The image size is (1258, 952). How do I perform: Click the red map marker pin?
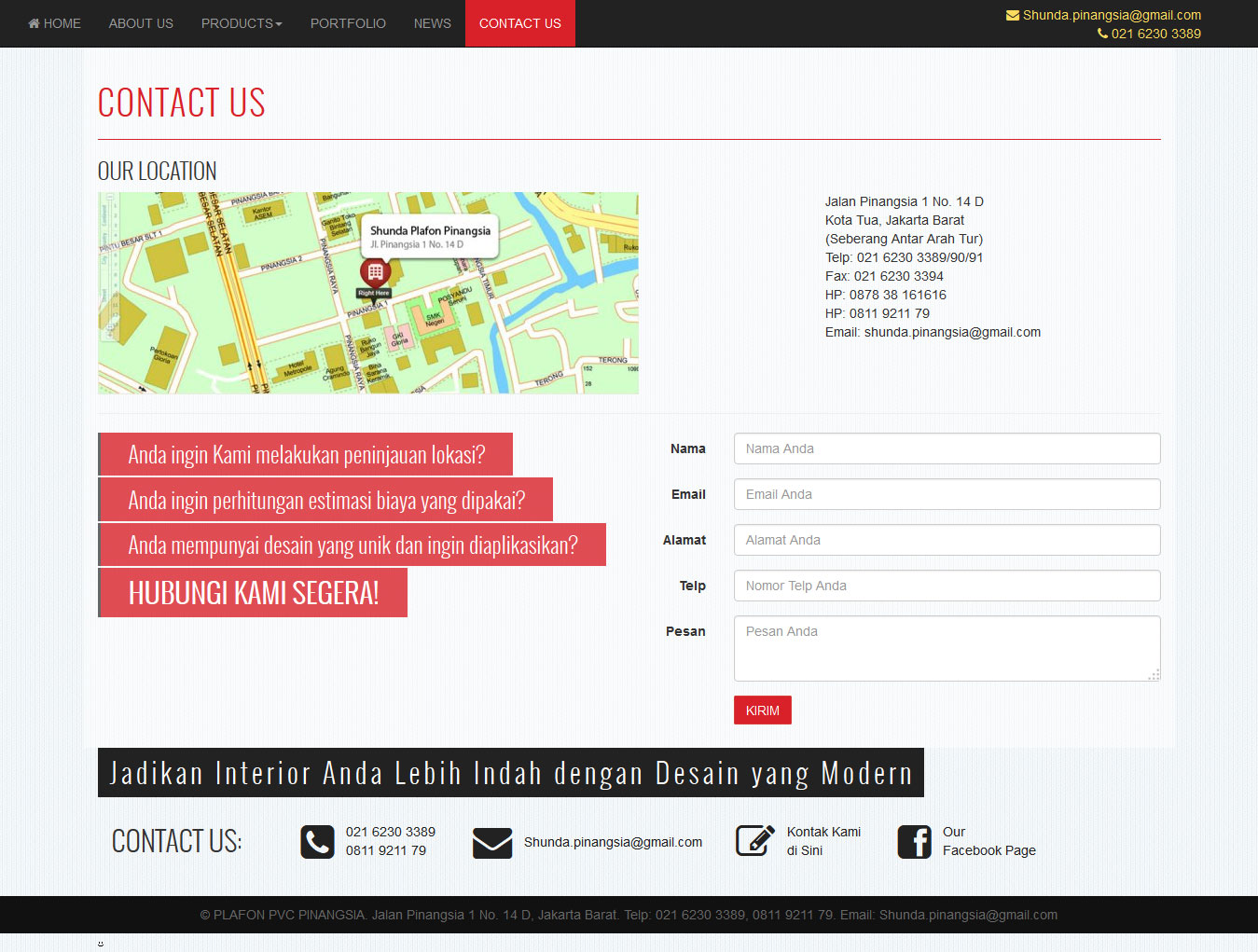tap(375, 272)
